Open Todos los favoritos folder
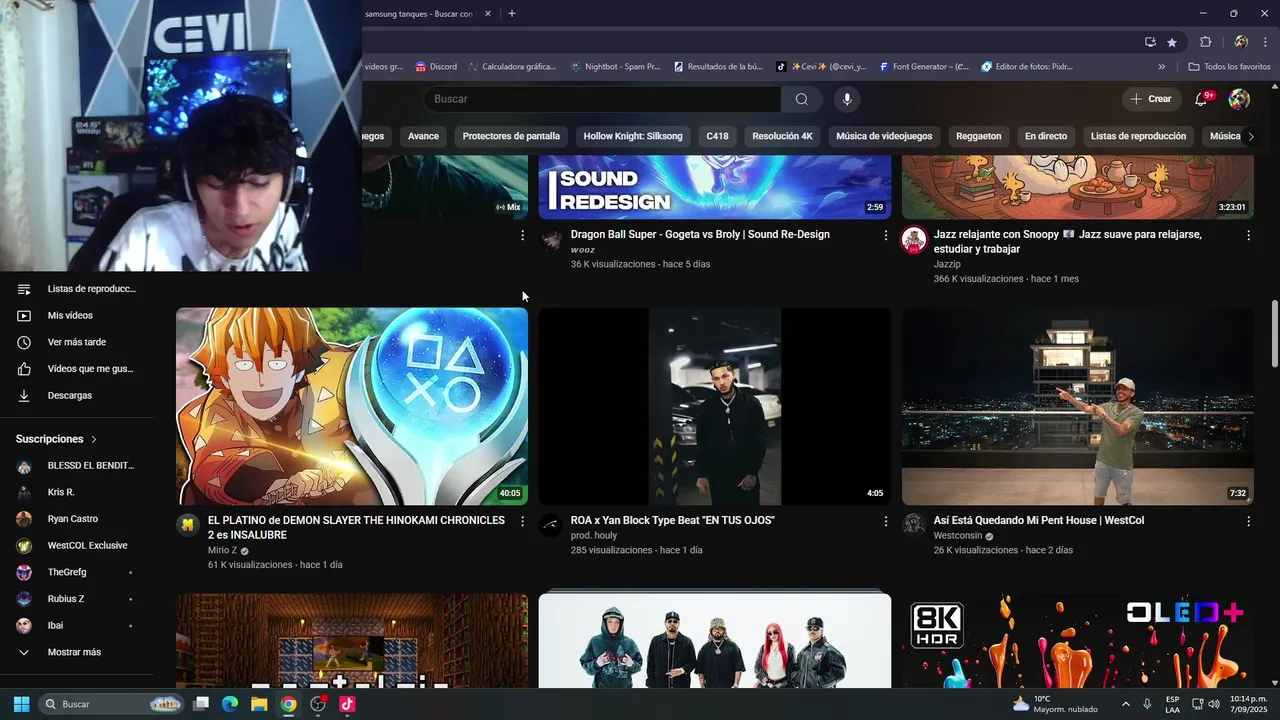The width and height of the screenshot is (1280, 720). point(1229,67)
